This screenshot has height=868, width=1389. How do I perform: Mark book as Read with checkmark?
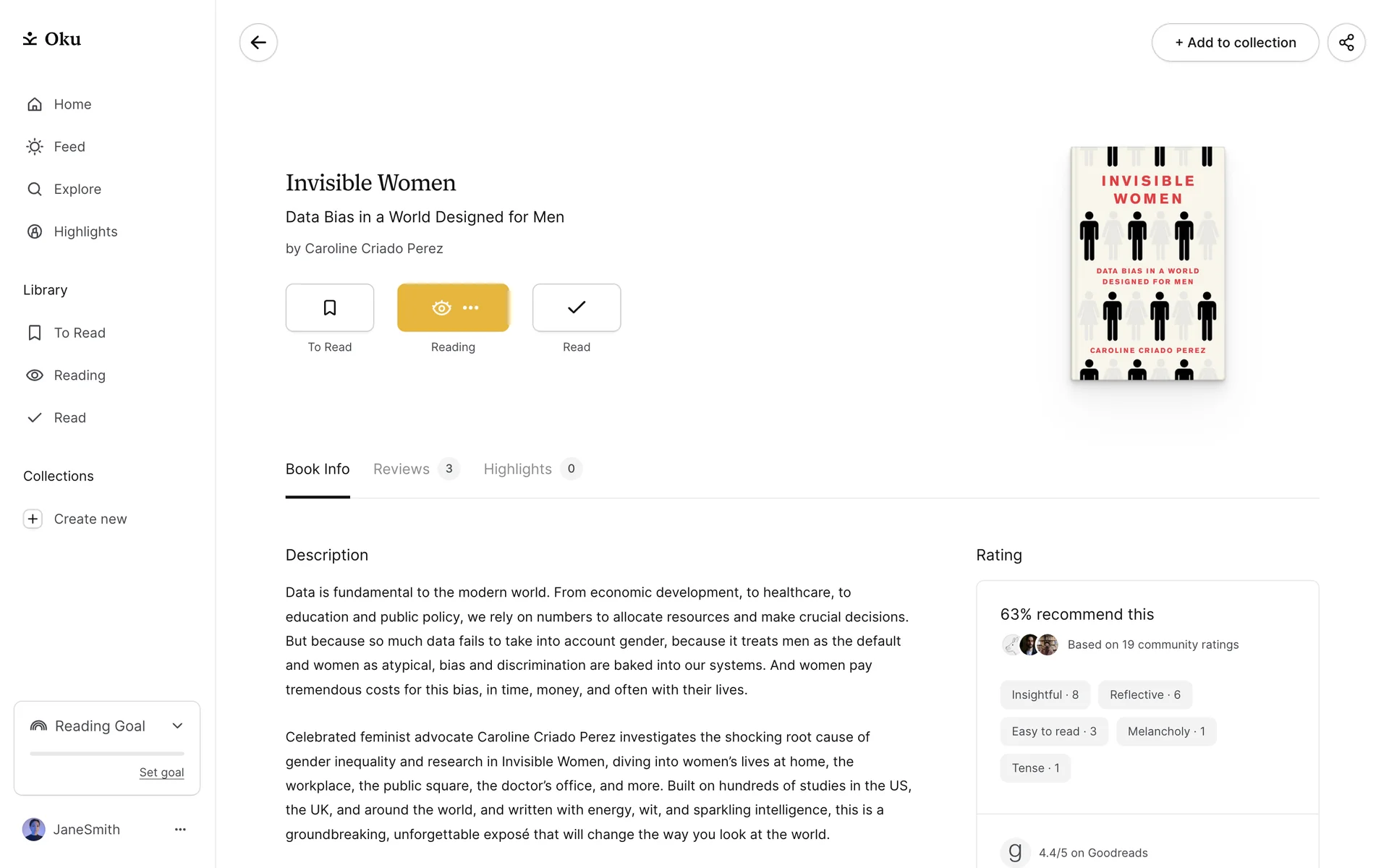click(x=576, y=308)
